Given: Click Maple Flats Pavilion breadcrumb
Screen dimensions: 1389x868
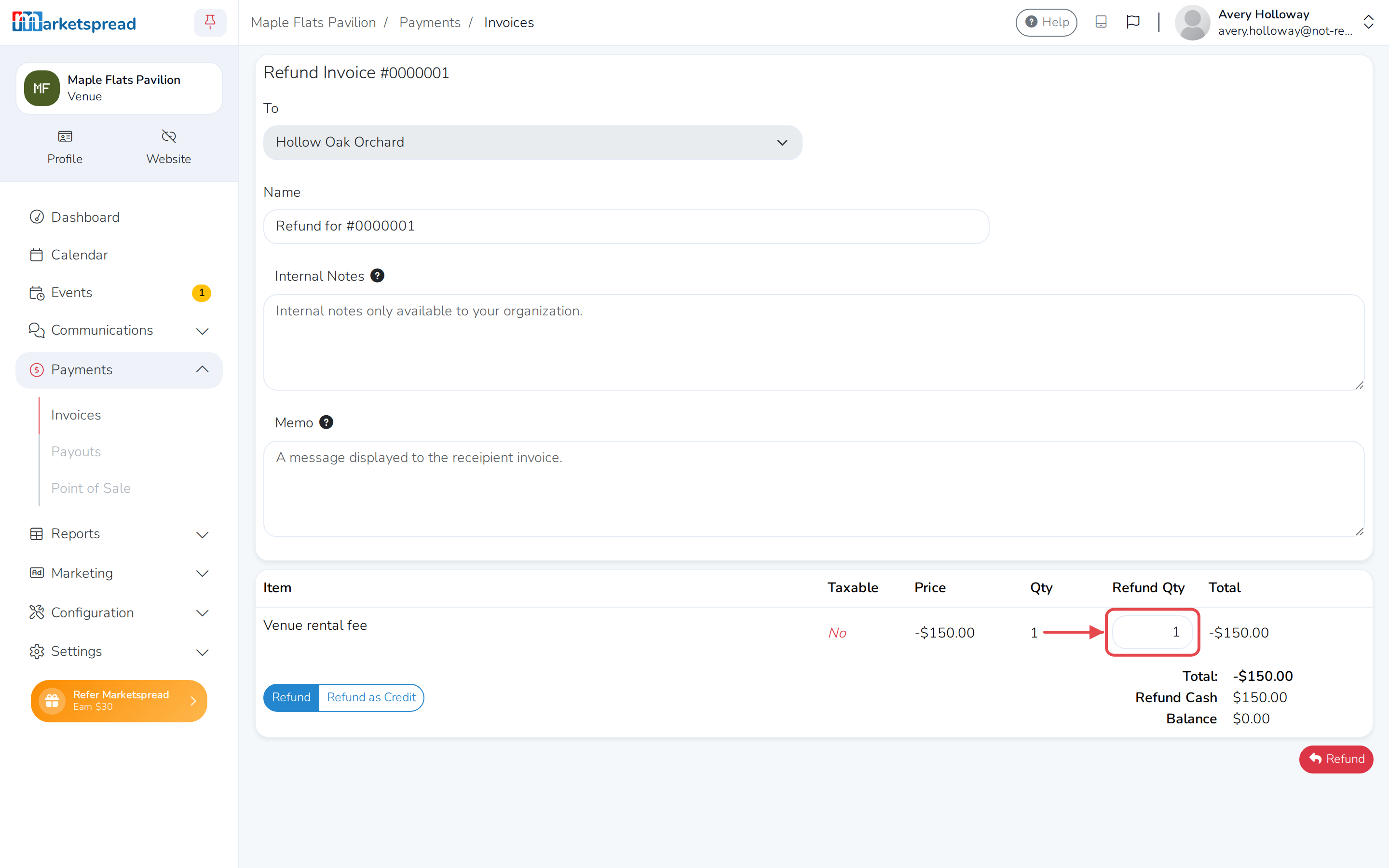Looking at the screenshot, I should pyautogui.click(x=313, y=22).
